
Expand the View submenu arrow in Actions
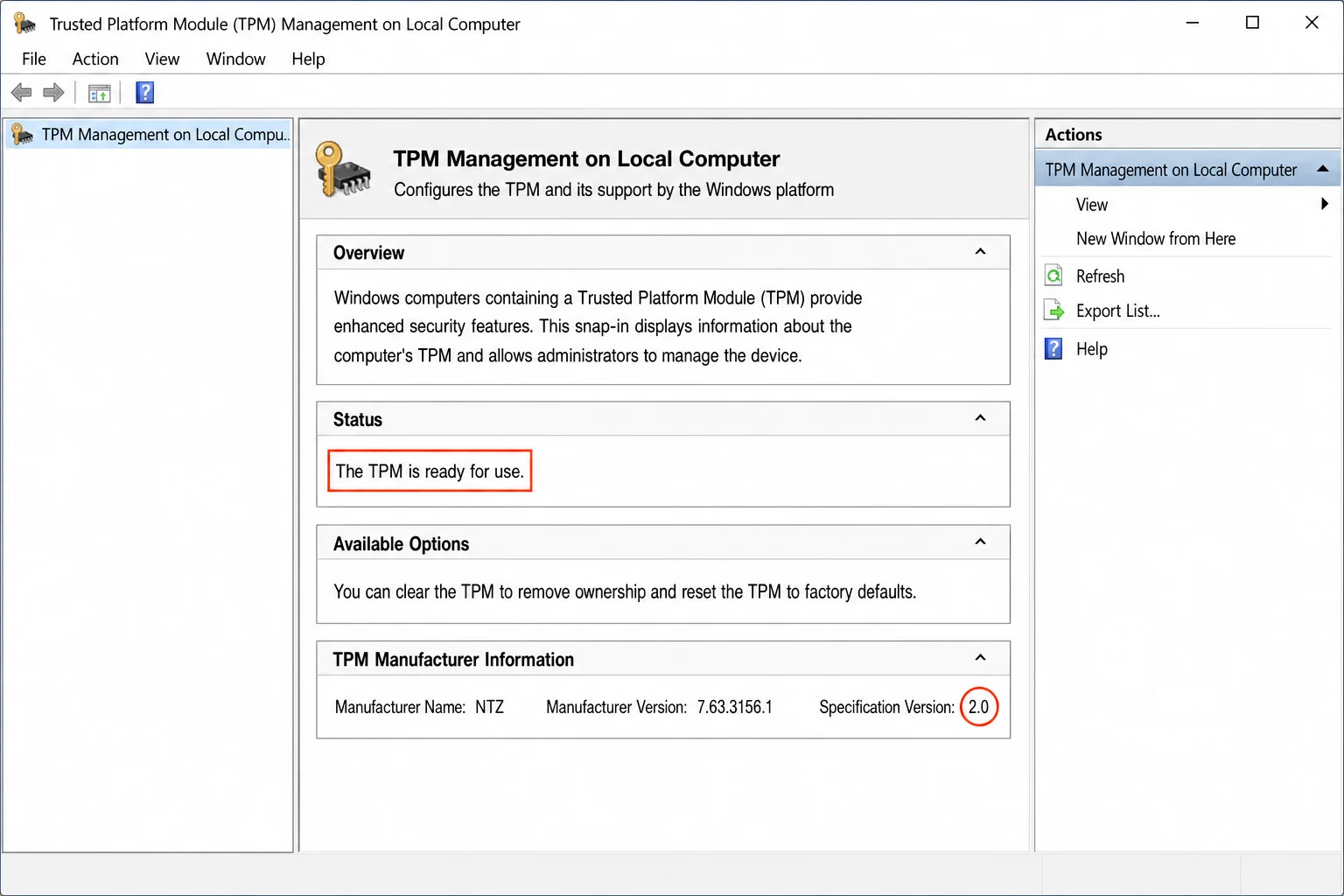[1324, 204]
